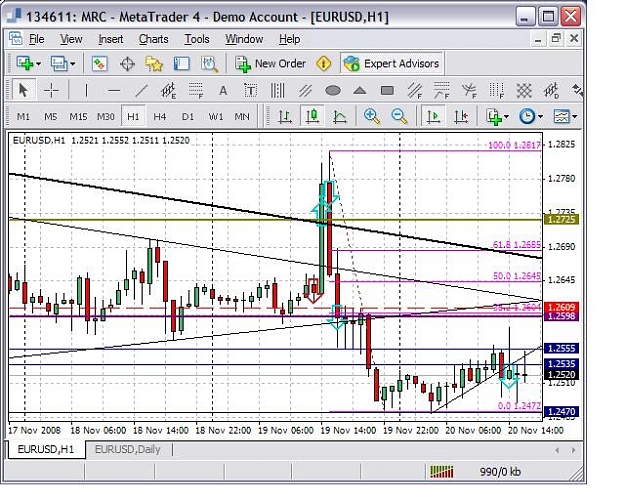Image resolution: width=625 pixels, height=500 pixels.
Task: Open the Periods clock icon
Action: pos(527,117)
